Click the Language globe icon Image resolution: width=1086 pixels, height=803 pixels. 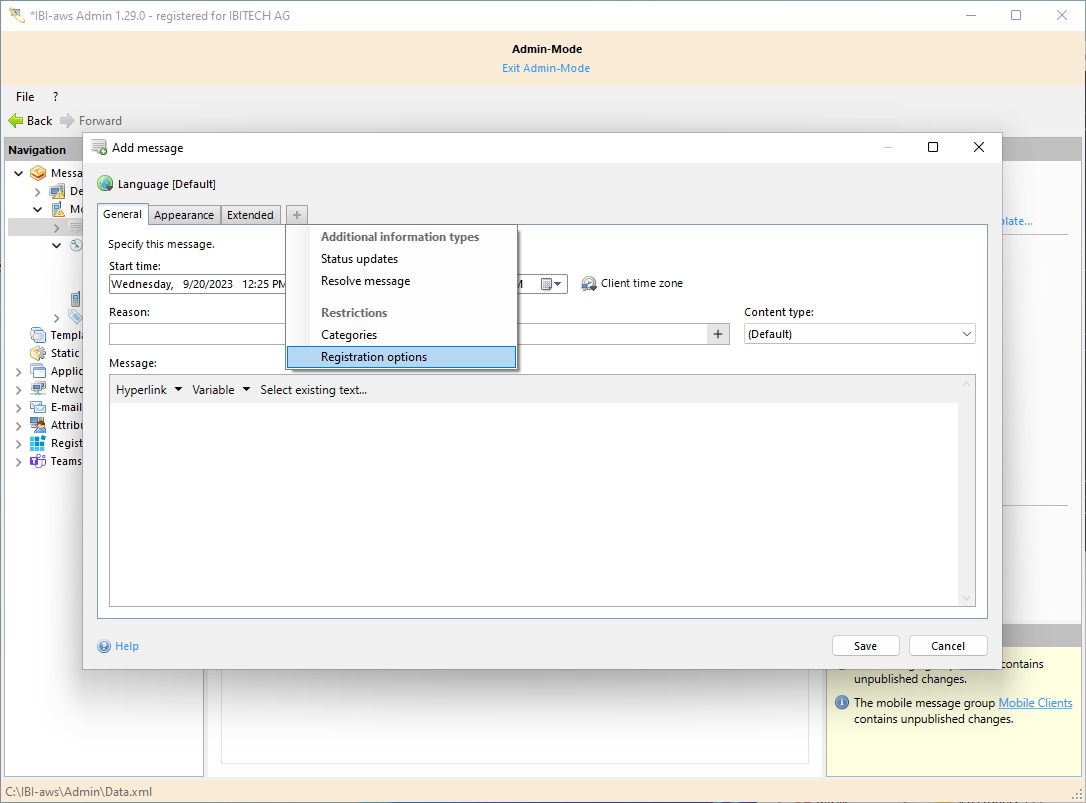(105, 184)
